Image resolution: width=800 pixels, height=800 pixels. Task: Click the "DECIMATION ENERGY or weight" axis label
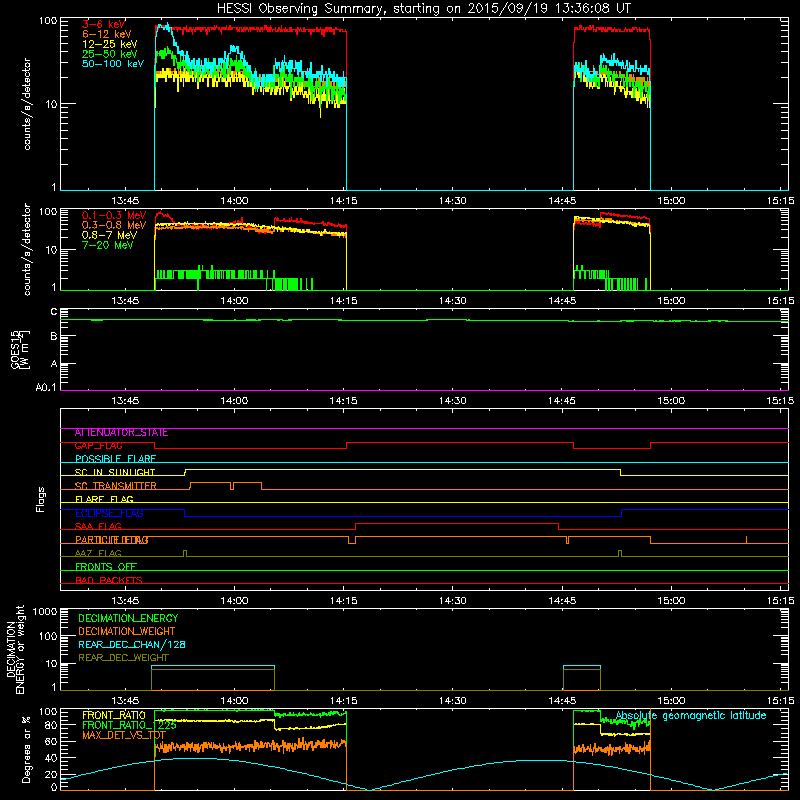tap(15, 649)
